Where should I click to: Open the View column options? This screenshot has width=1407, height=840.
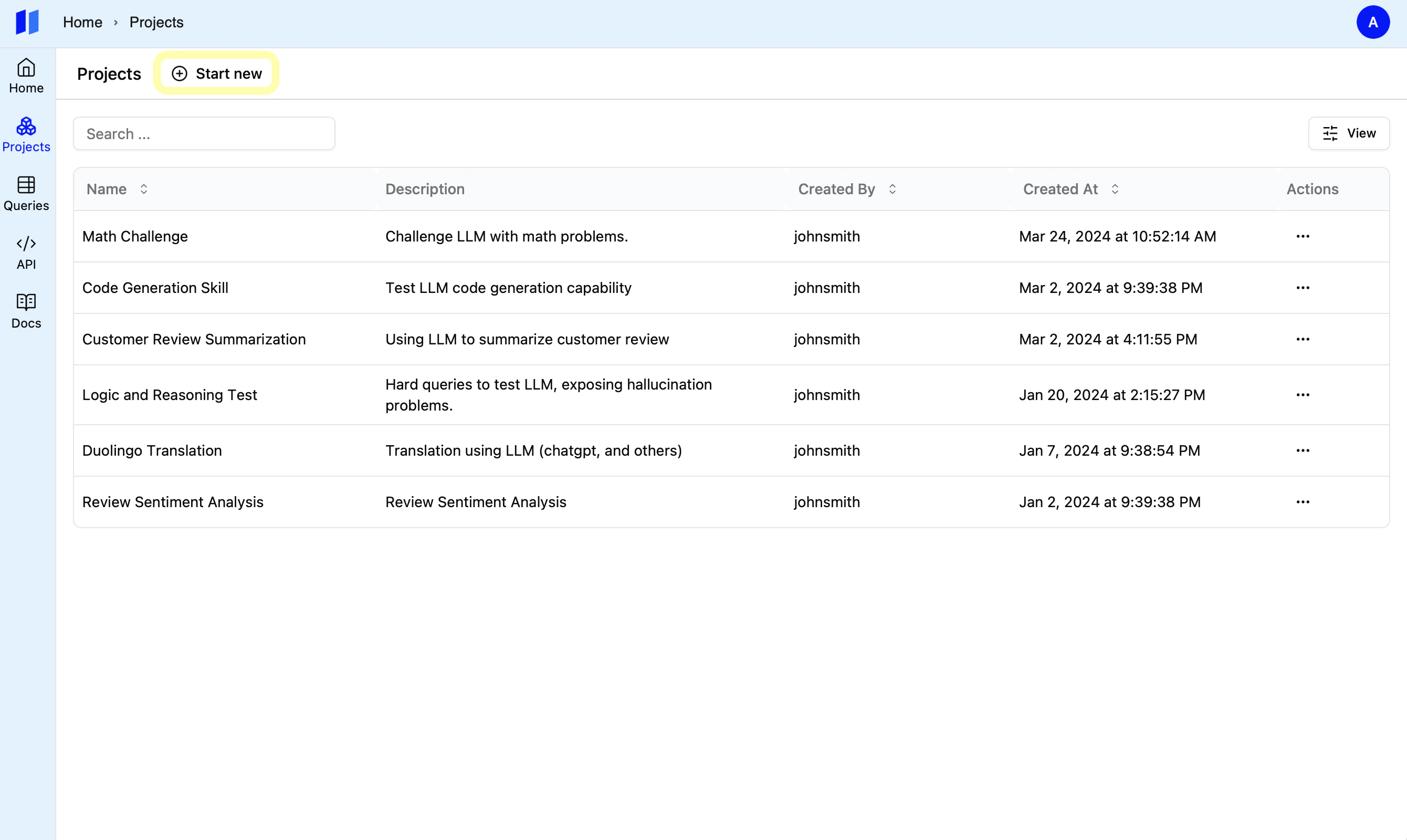(1349, 133)
